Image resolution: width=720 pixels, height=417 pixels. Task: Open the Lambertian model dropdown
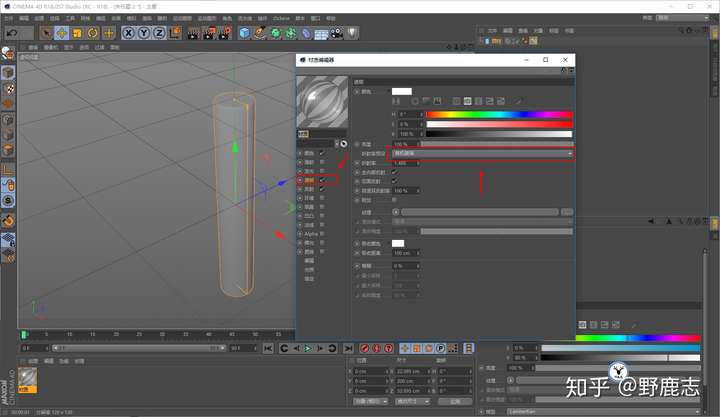(604, 412)
